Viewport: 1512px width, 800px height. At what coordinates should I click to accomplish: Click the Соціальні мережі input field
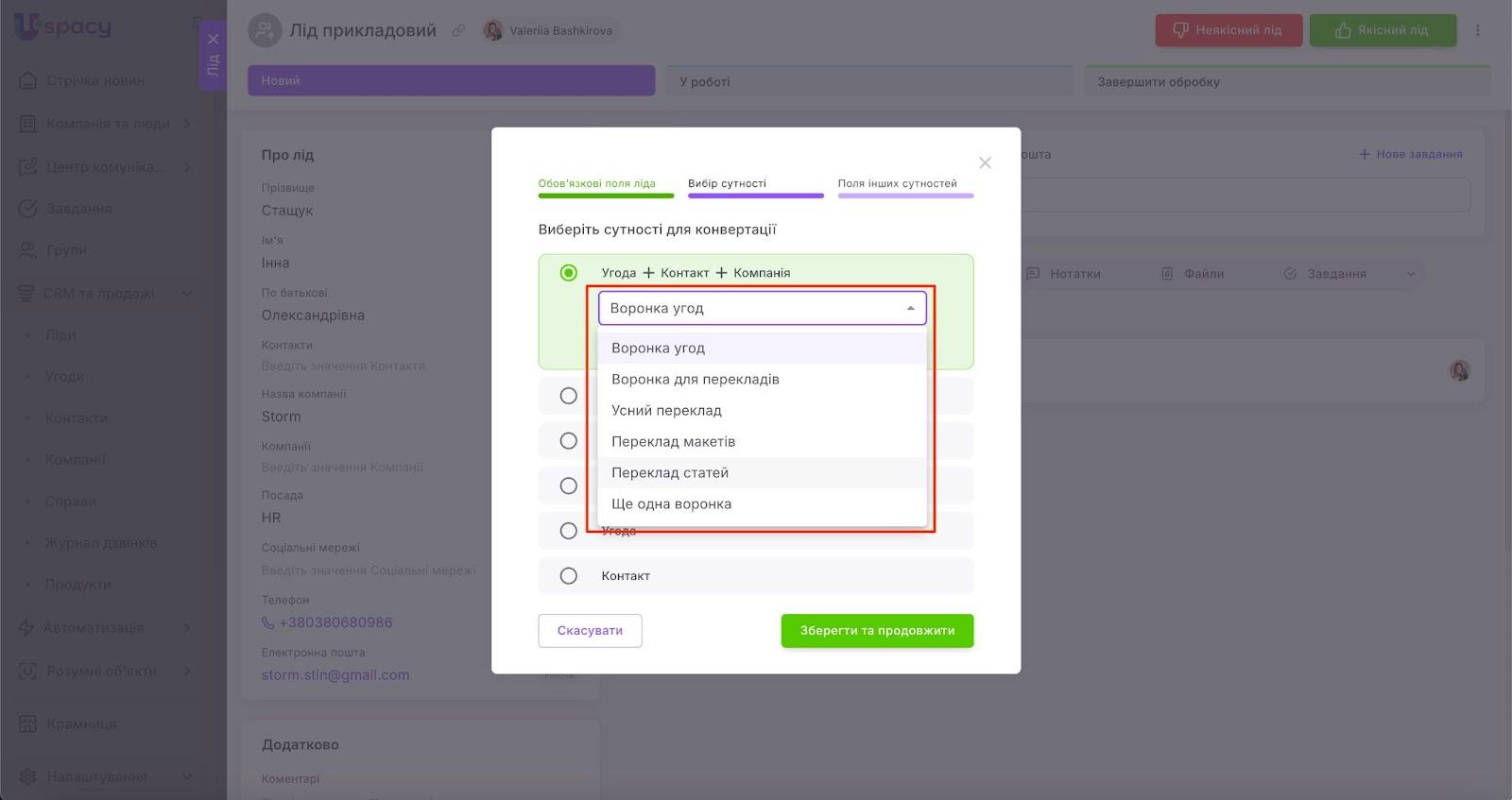click(369, 570)
